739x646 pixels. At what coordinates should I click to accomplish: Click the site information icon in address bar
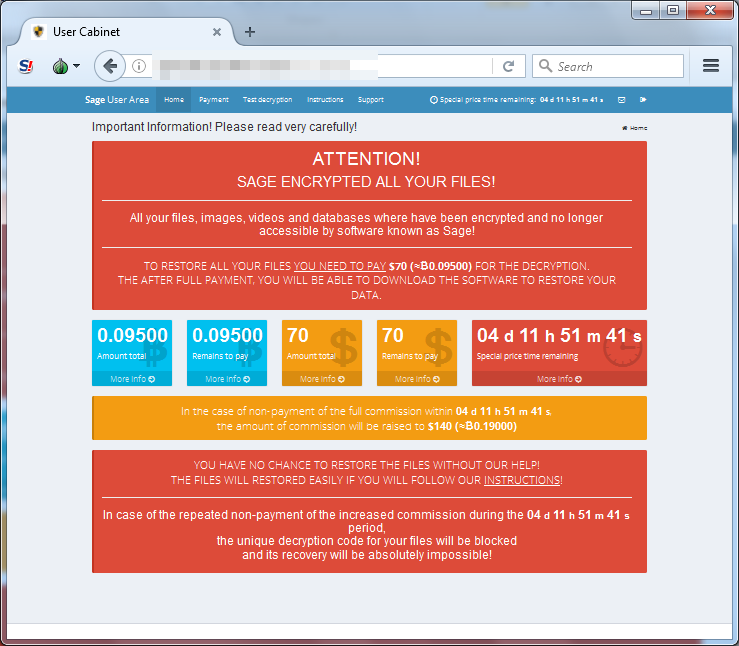coord(140,66)
